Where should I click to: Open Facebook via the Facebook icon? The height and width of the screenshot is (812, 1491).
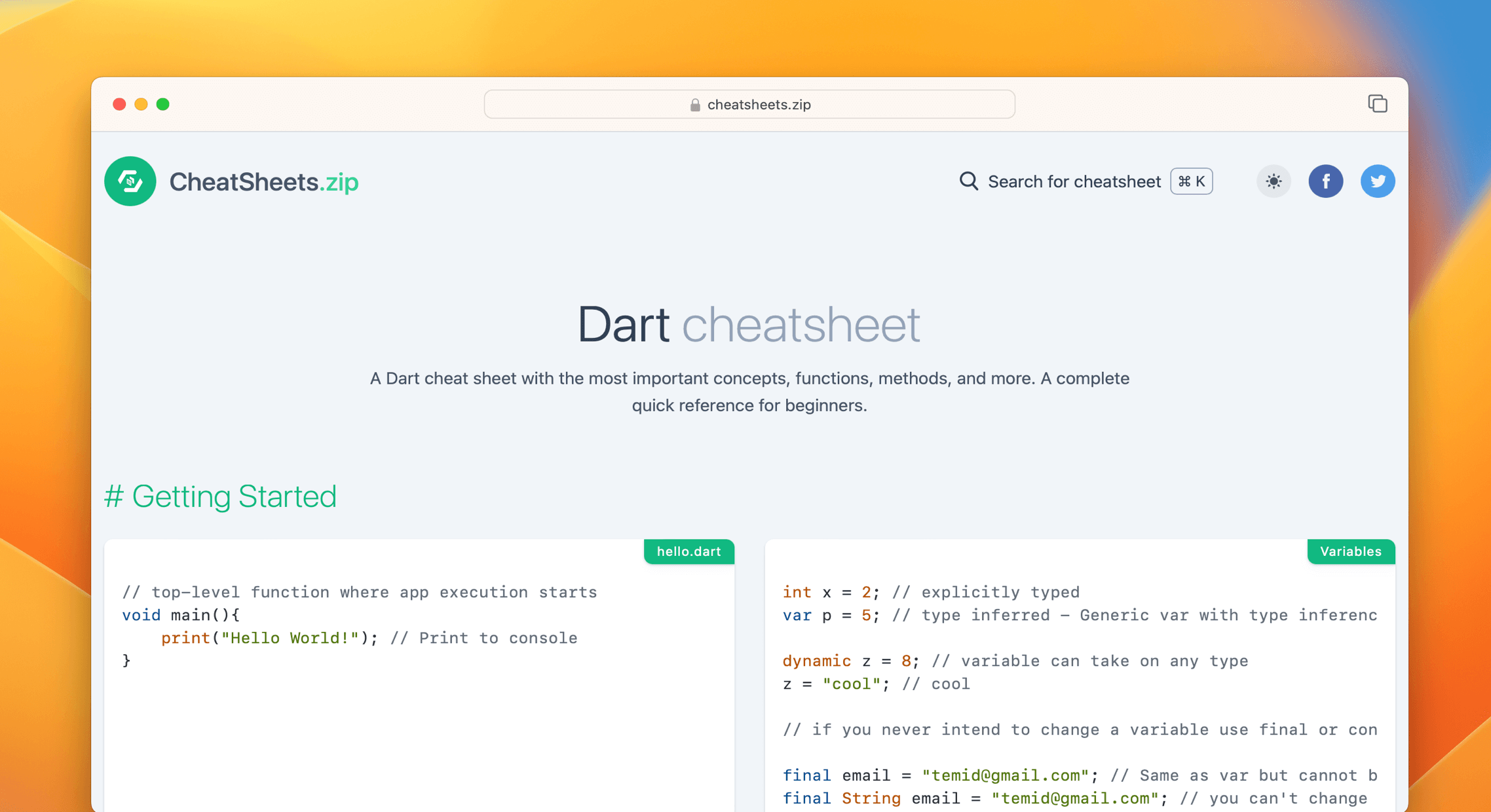pos(1326,181)
